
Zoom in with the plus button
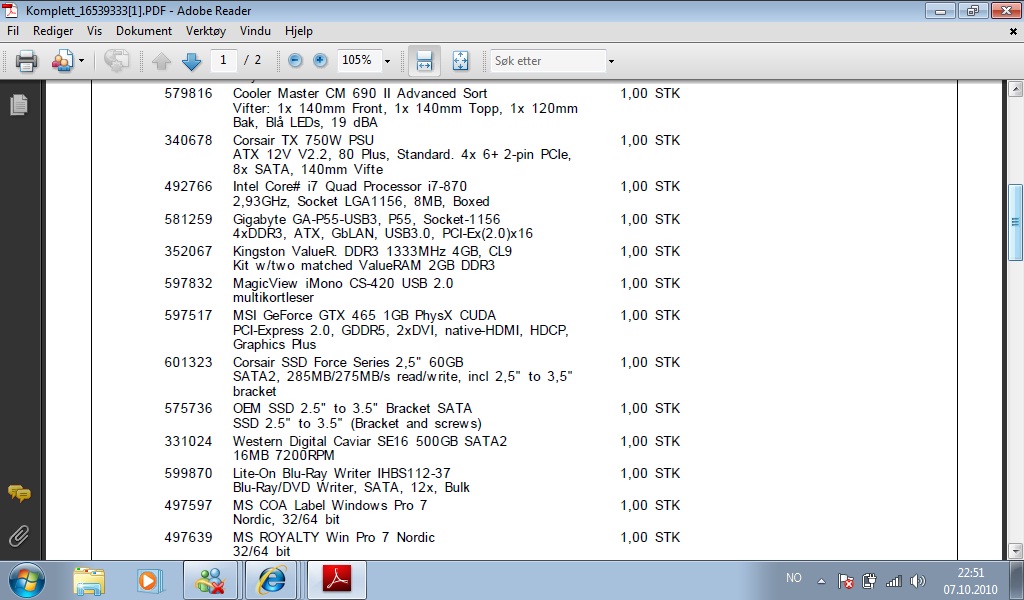coord(320,60)
